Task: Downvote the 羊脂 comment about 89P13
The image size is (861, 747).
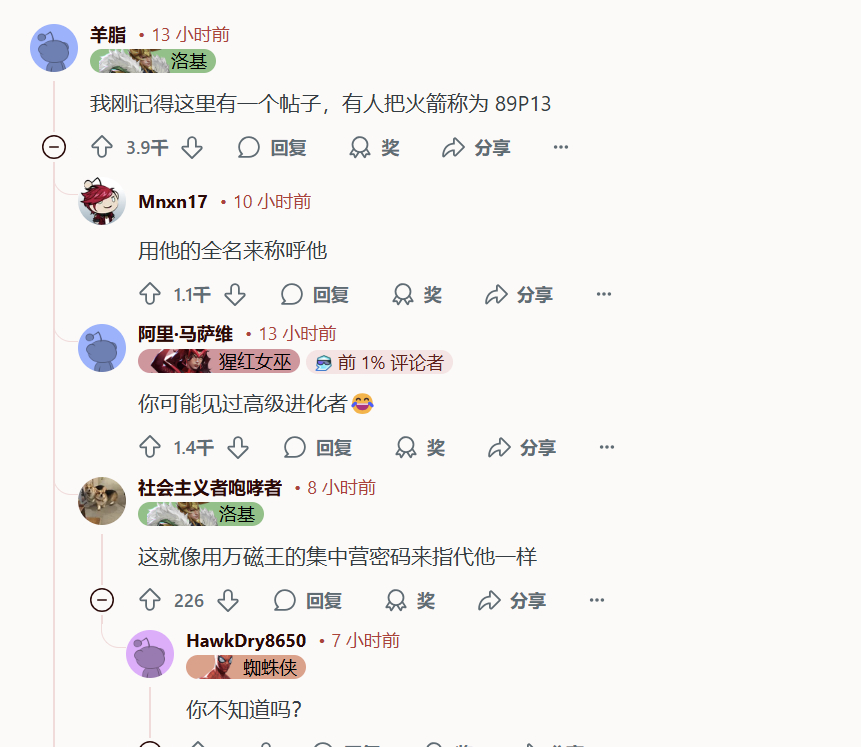Action: 192,147
